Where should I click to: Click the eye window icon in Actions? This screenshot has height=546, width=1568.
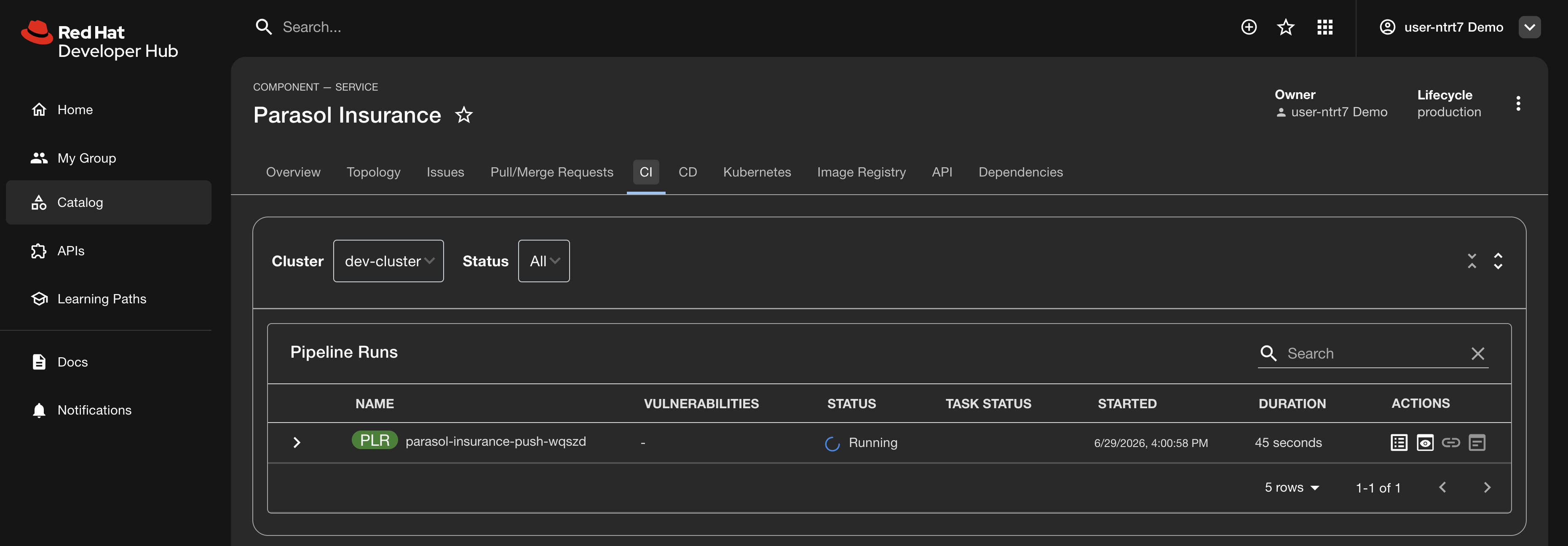click(x=1425, y=442)
